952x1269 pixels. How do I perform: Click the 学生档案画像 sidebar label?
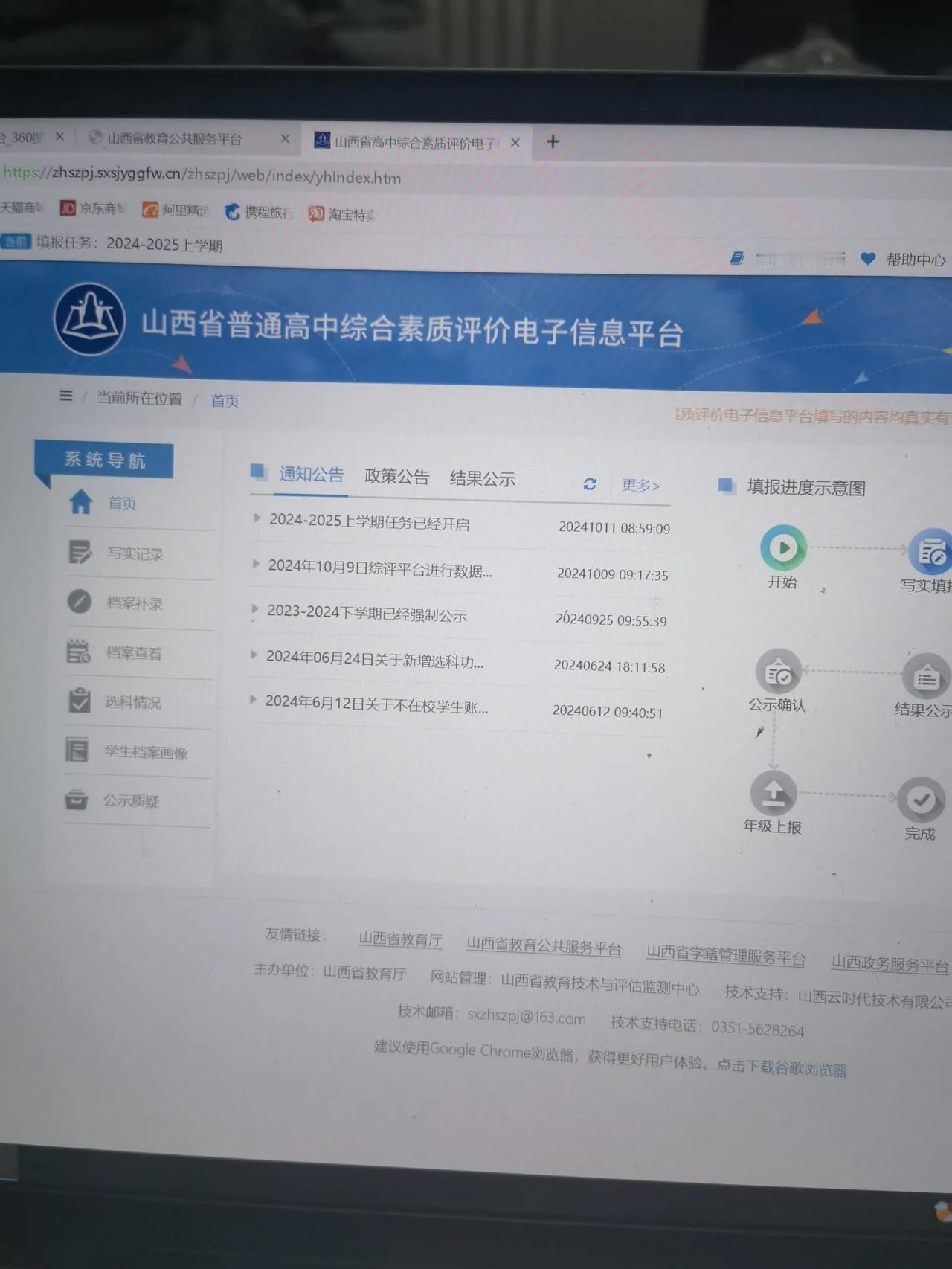[146, 752]
